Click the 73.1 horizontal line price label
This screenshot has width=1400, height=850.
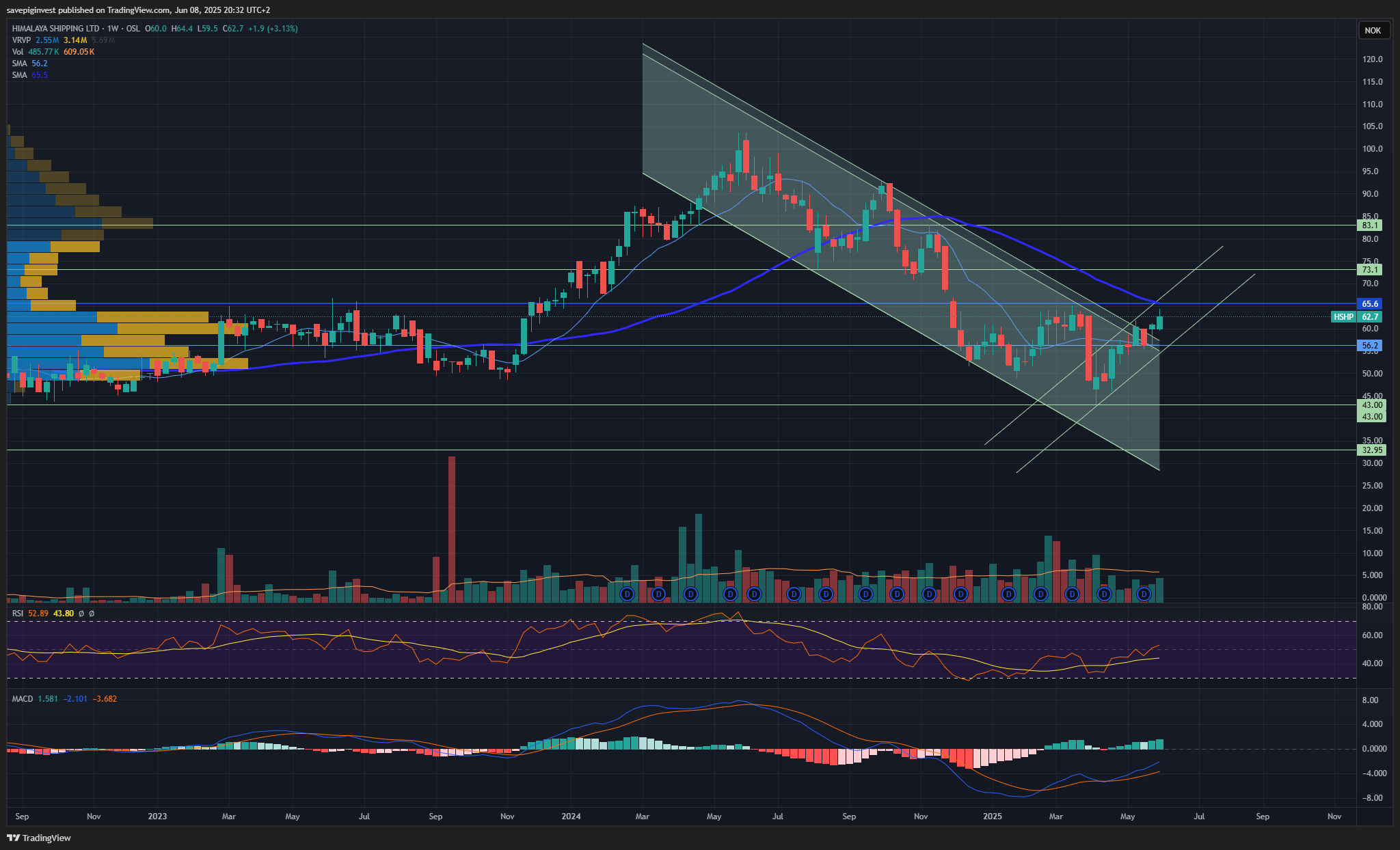point(1369,270)
